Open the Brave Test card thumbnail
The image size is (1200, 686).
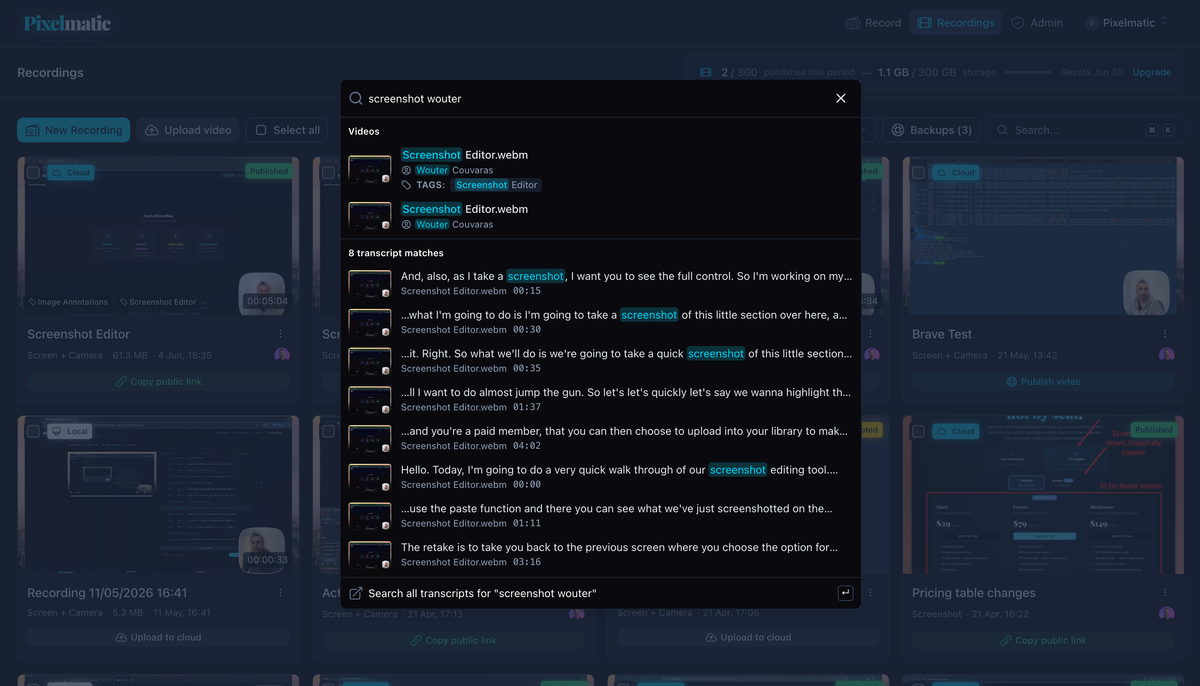click(x=1043, y=236)
